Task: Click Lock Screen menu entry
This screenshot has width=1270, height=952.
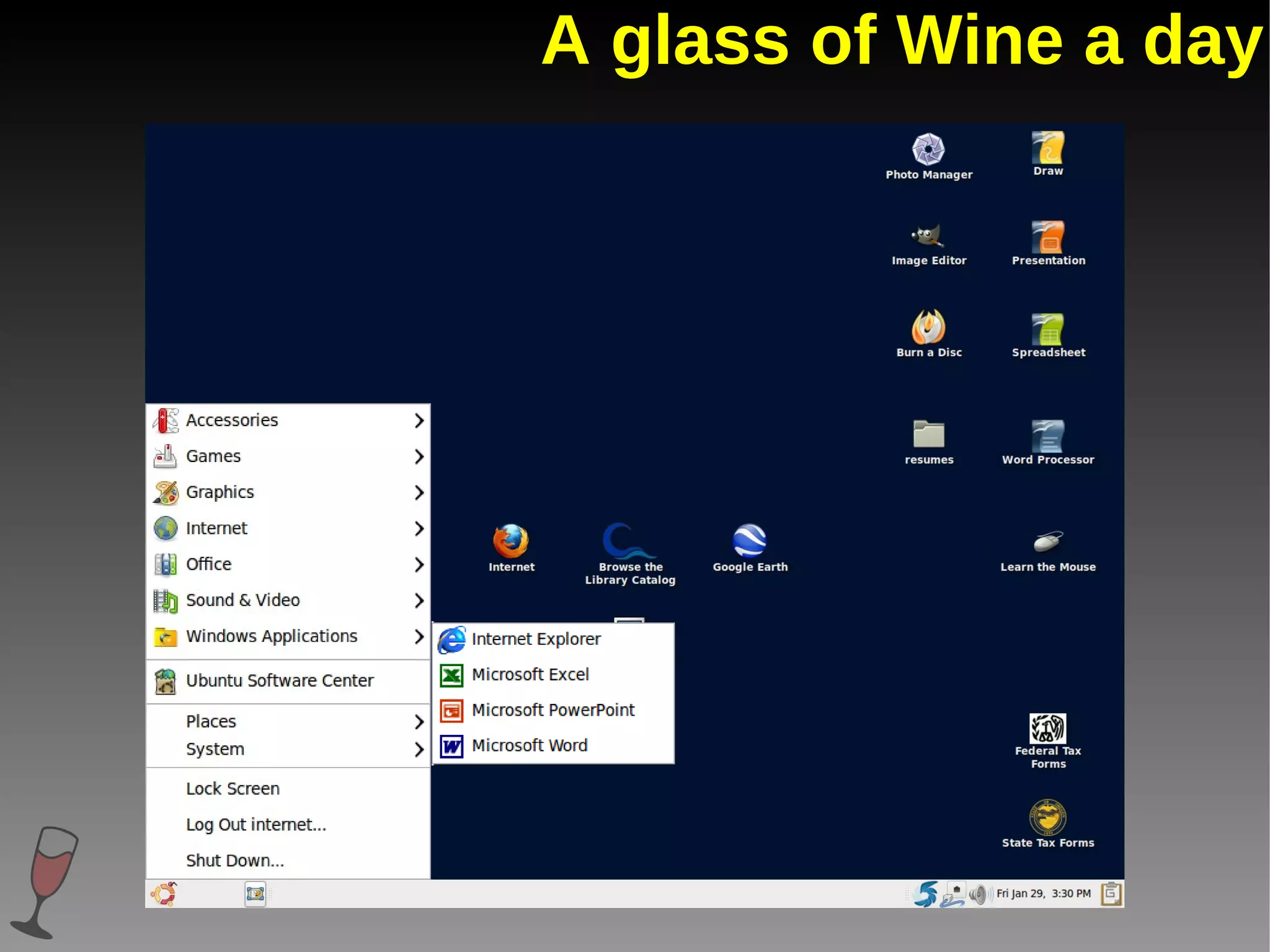Action: [233, 789]
